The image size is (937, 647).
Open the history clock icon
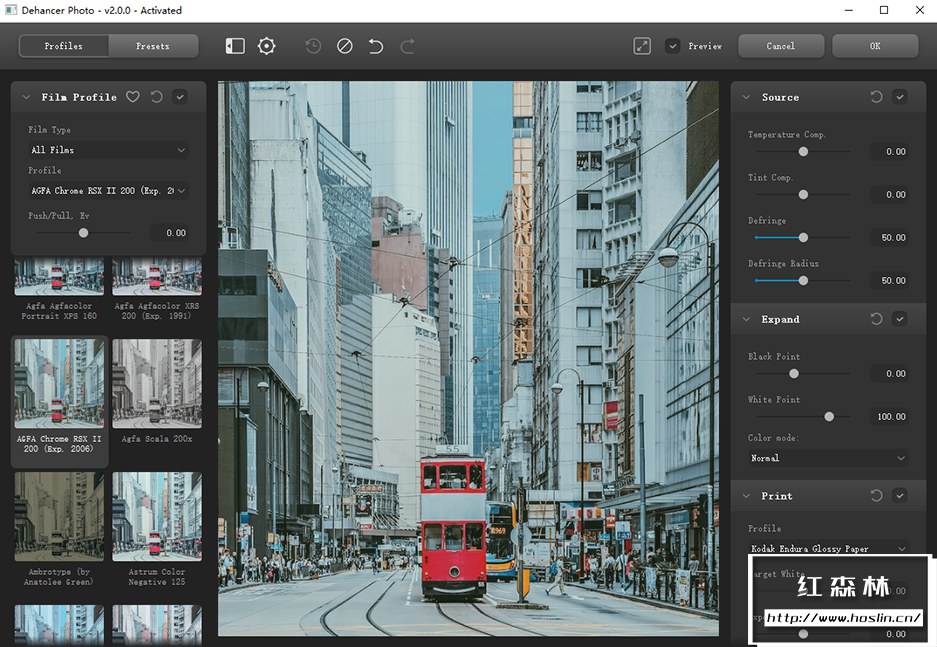[313, 46]
